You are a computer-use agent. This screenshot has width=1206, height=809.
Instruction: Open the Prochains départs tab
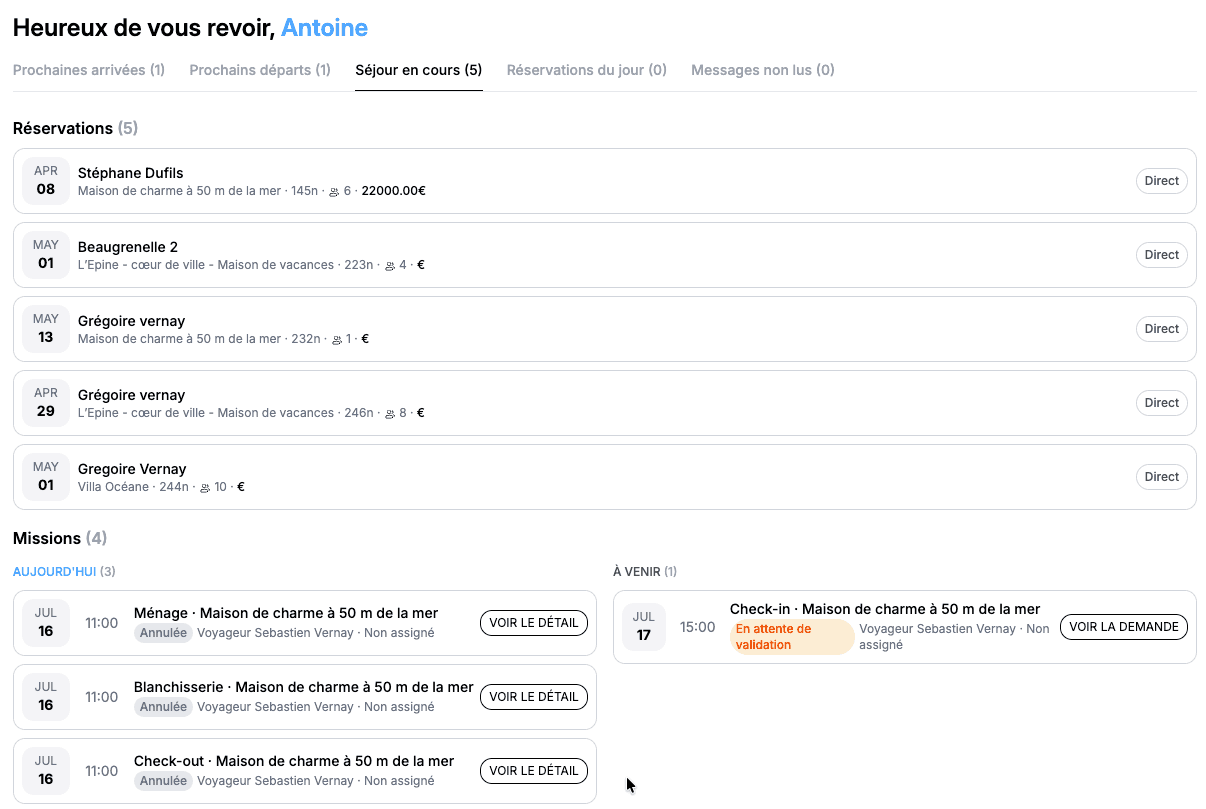click(x=260, y=70)
